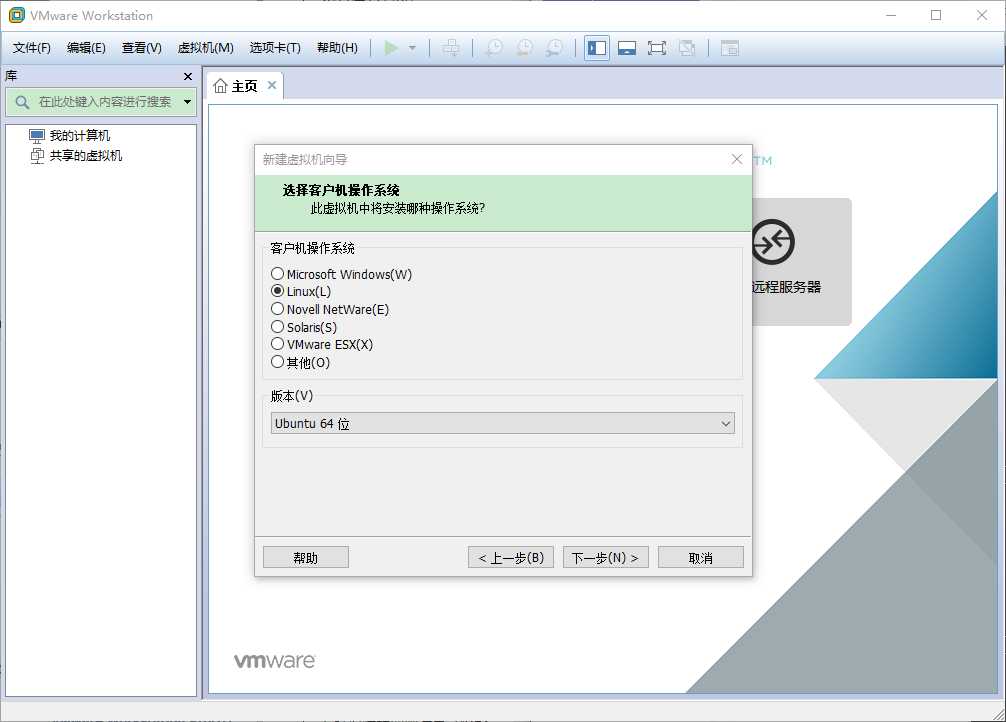Select 我的计算机 in the library tree
Screen dimensions: 1006x722
coord(70,135)
